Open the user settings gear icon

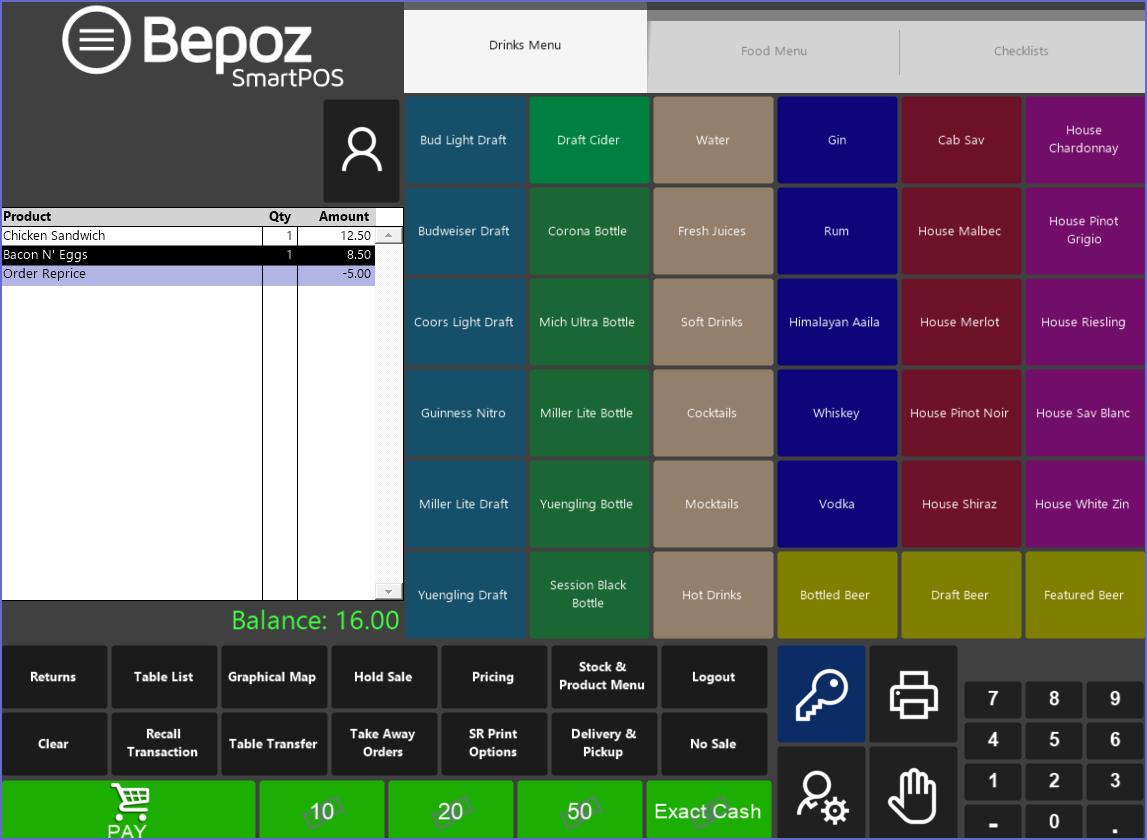[821, 794]
